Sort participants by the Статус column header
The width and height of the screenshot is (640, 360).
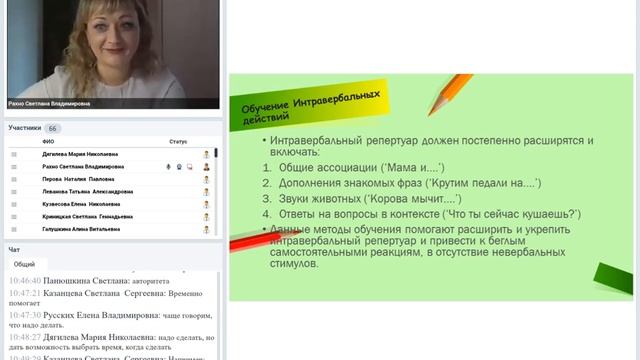178,142
